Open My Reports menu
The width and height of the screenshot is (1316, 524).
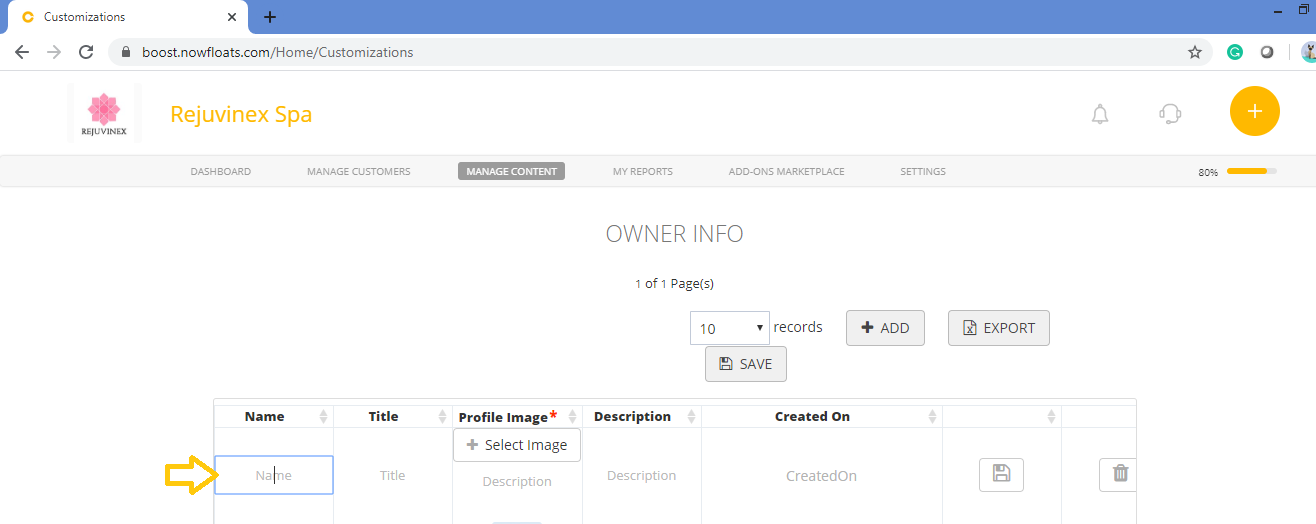pyautogui.click(x=643, y=171)
